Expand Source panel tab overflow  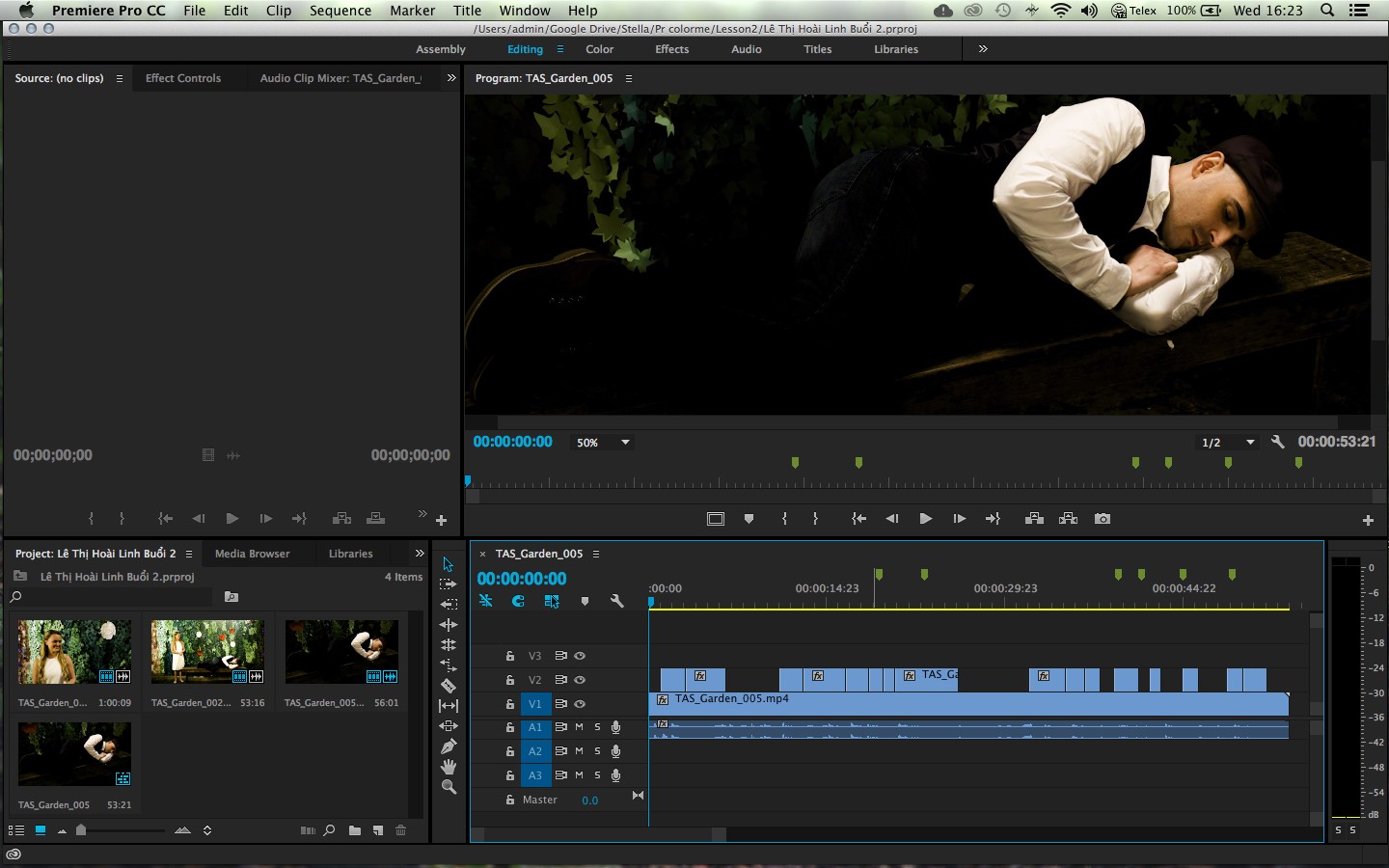pyautogui.click(x=451, y=78)
